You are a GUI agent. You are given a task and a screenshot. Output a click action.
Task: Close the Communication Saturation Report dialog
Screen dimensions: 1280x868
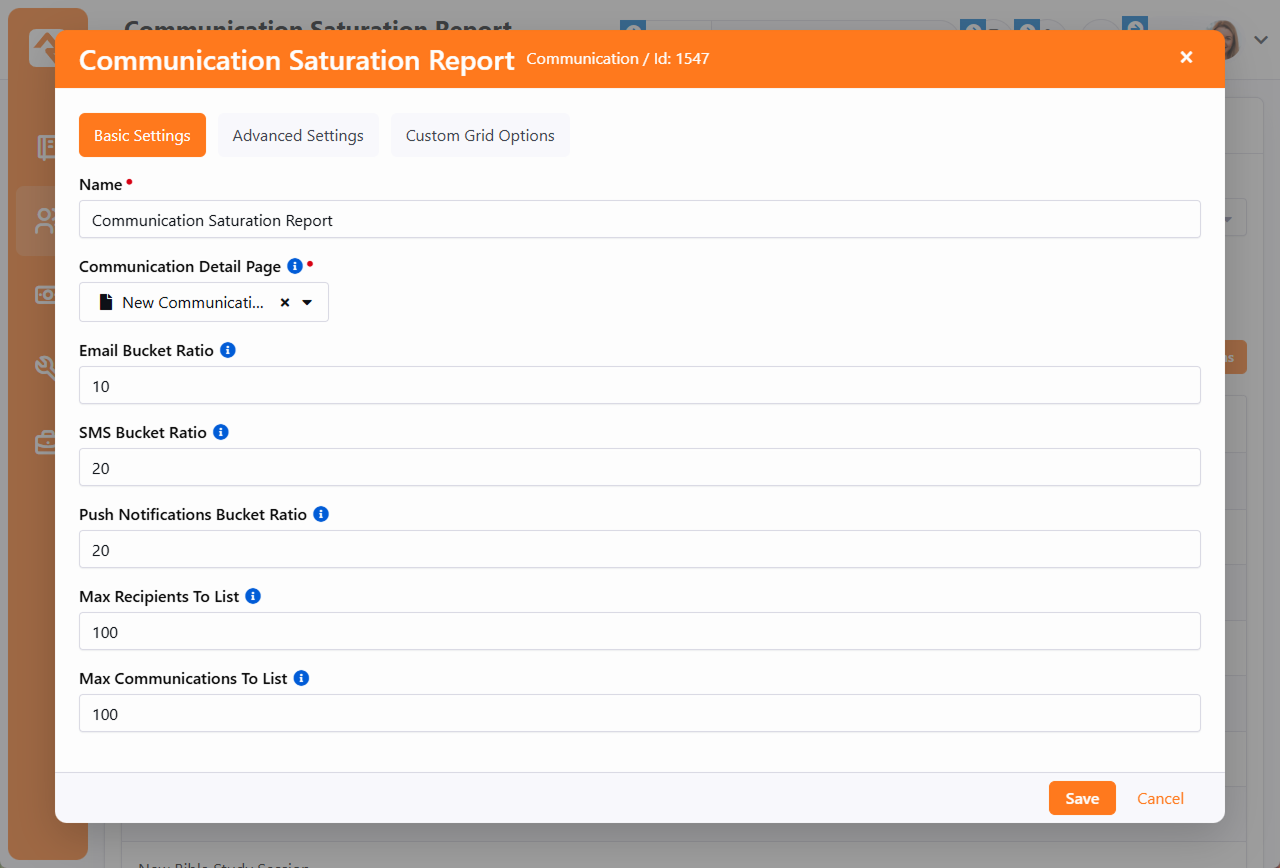[1186, 58]
